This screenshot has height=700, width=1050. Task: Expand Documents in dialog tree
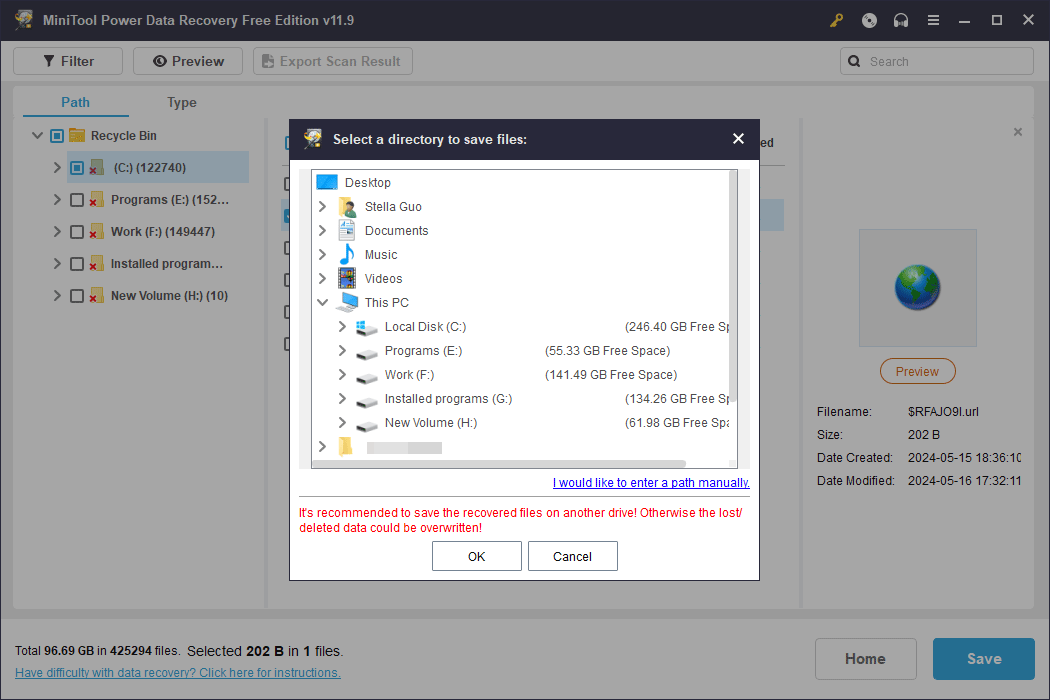[x=322, y=230]
